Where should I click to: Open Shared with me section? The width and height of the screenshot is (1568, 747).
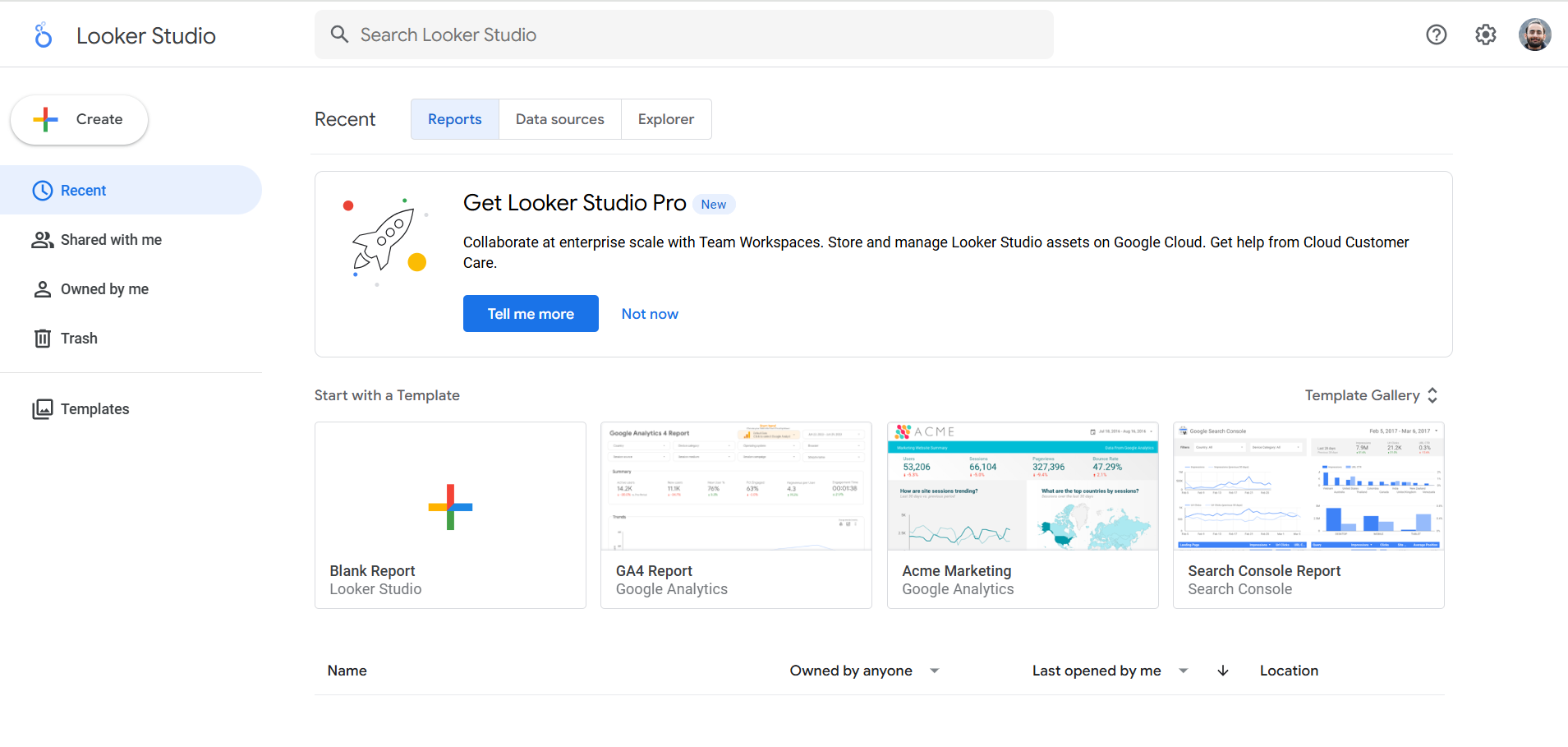click(131, 240)
